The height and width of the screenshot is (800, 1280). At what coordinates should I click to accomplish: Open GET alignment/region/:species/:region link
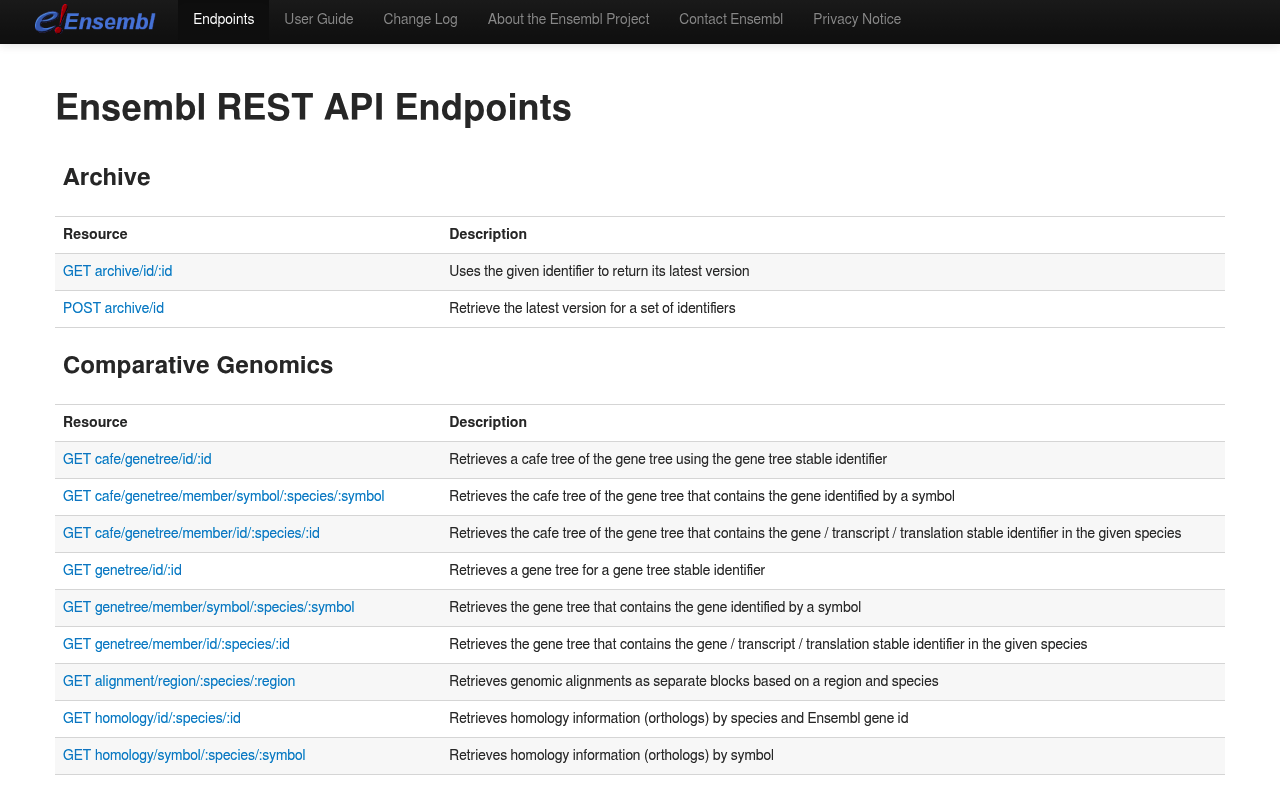click(x=179, y=681)
